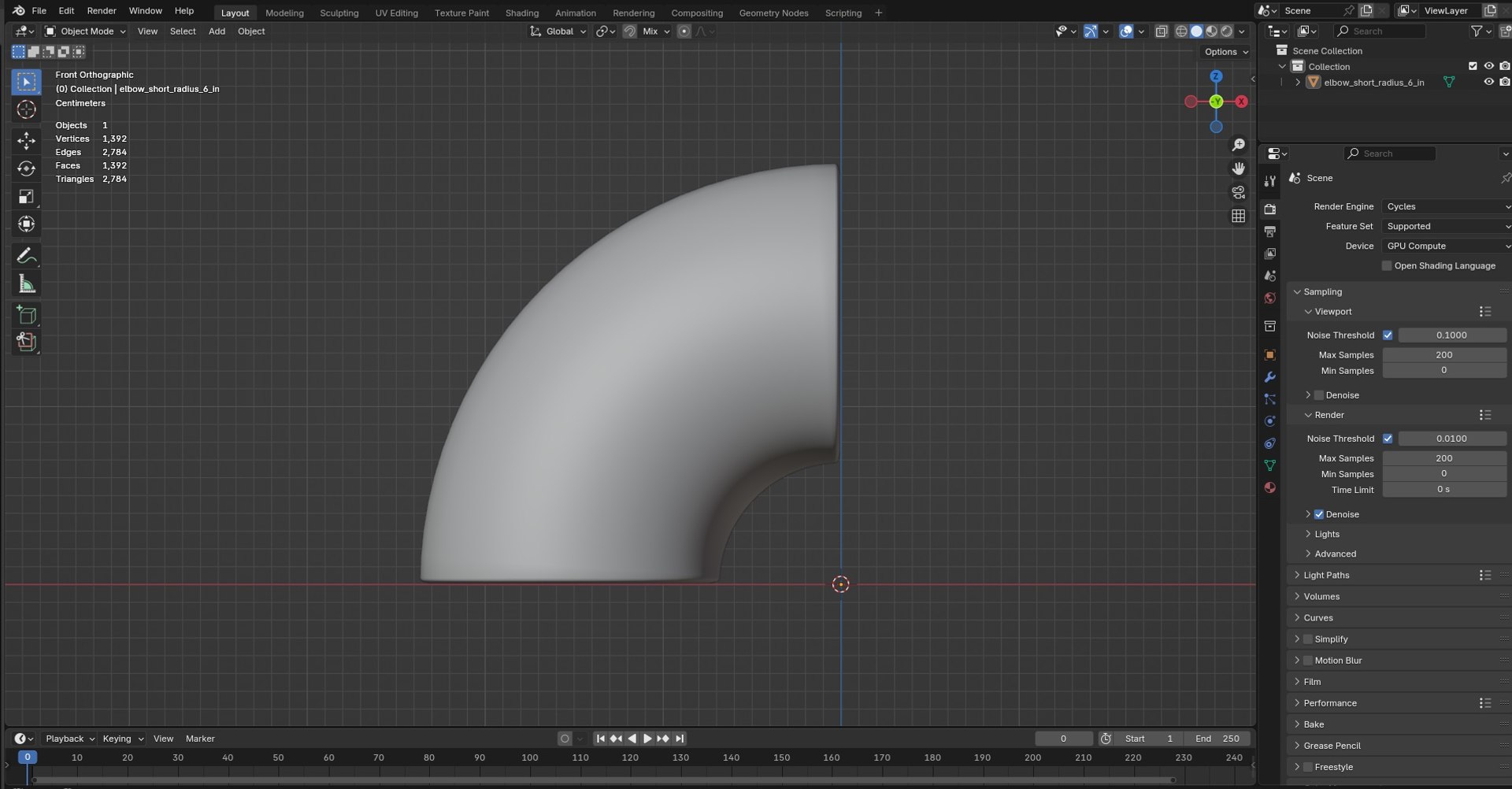
Task: Click the Blender logo menu icon
Action: (18, 11)
